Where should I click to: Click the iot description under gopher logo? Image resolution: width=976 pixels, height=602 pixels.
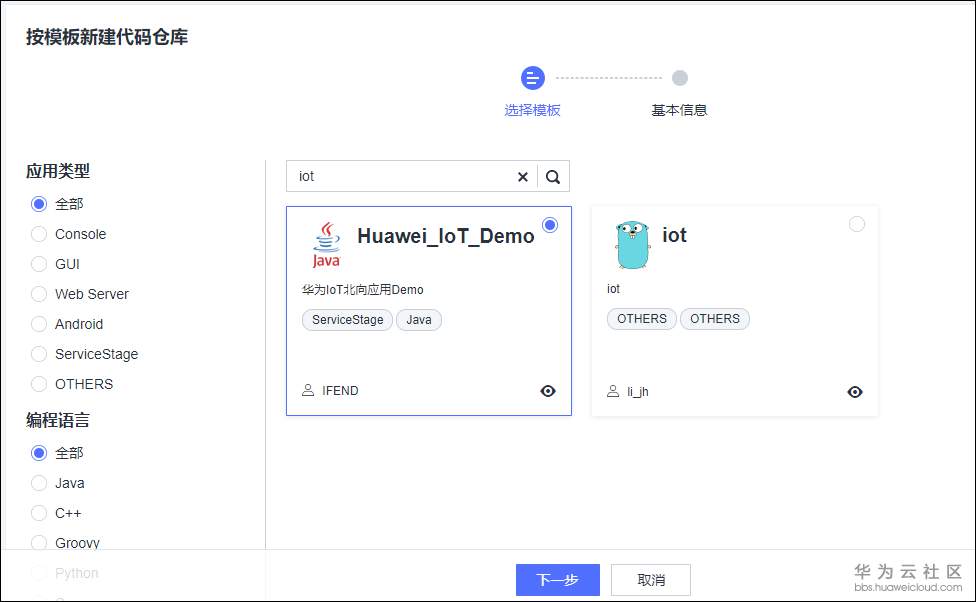pos(613,289)
